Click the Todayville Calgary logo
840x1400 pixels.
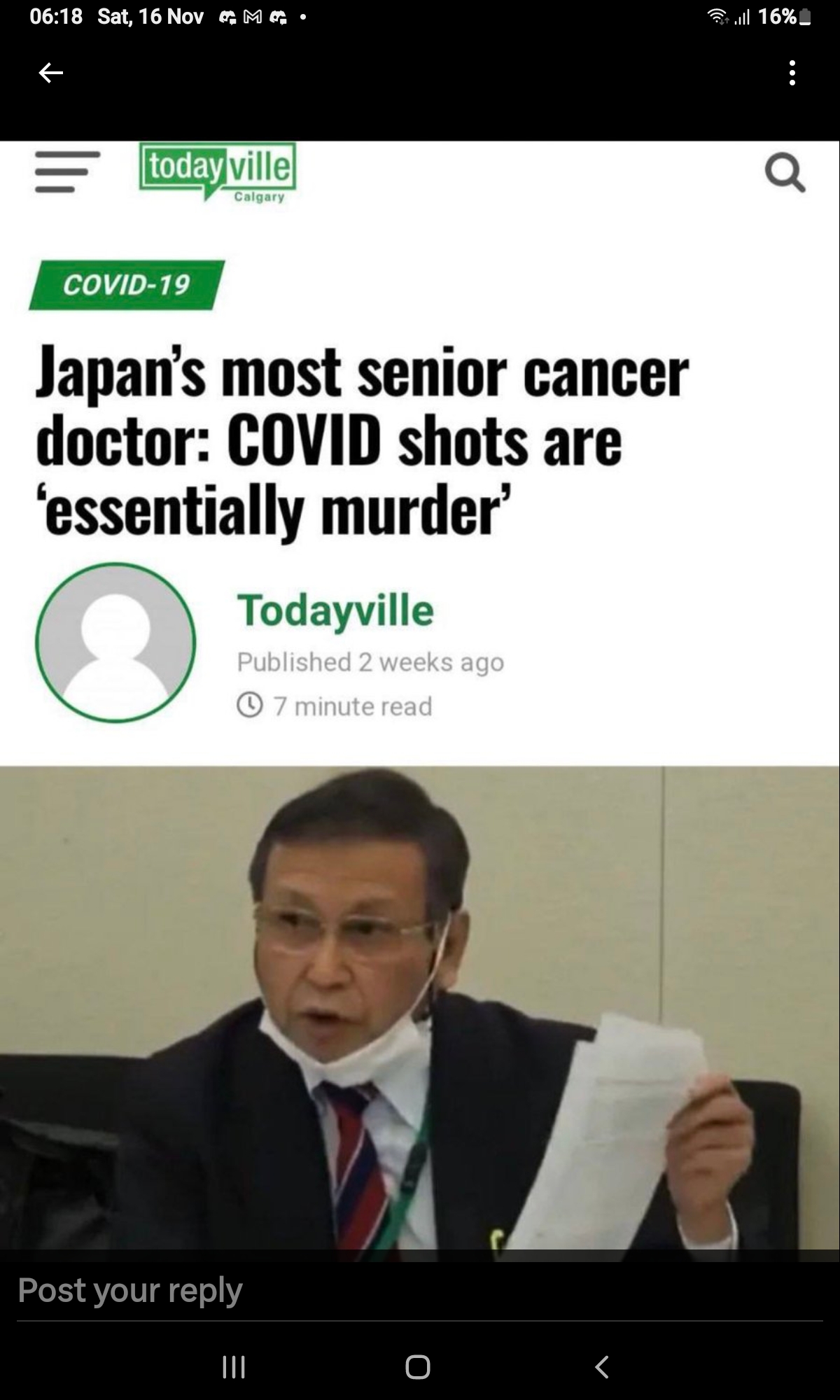point(218,172)
